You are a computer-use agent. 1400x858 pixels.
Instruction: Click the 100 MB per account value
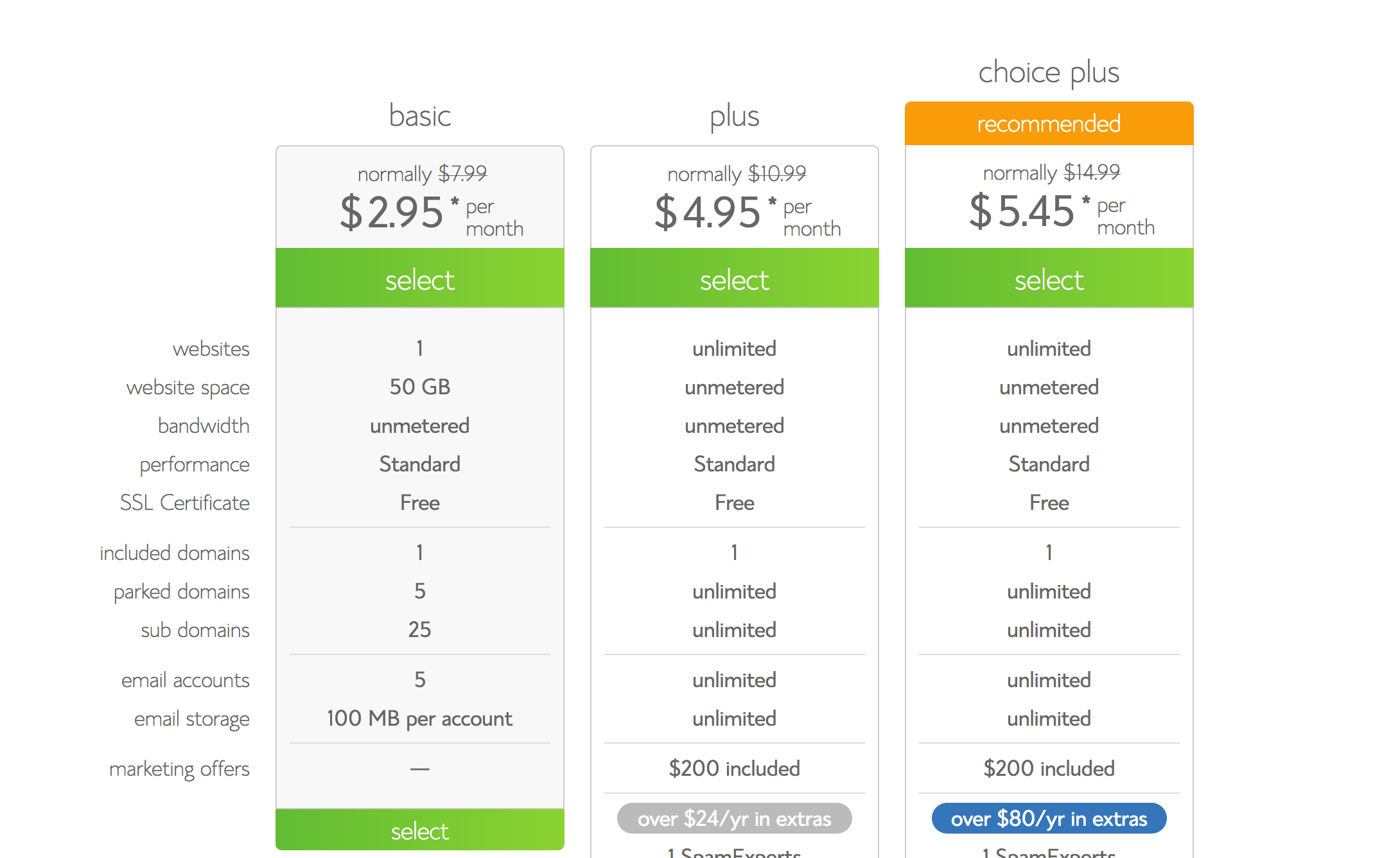[x=420, y=719]
